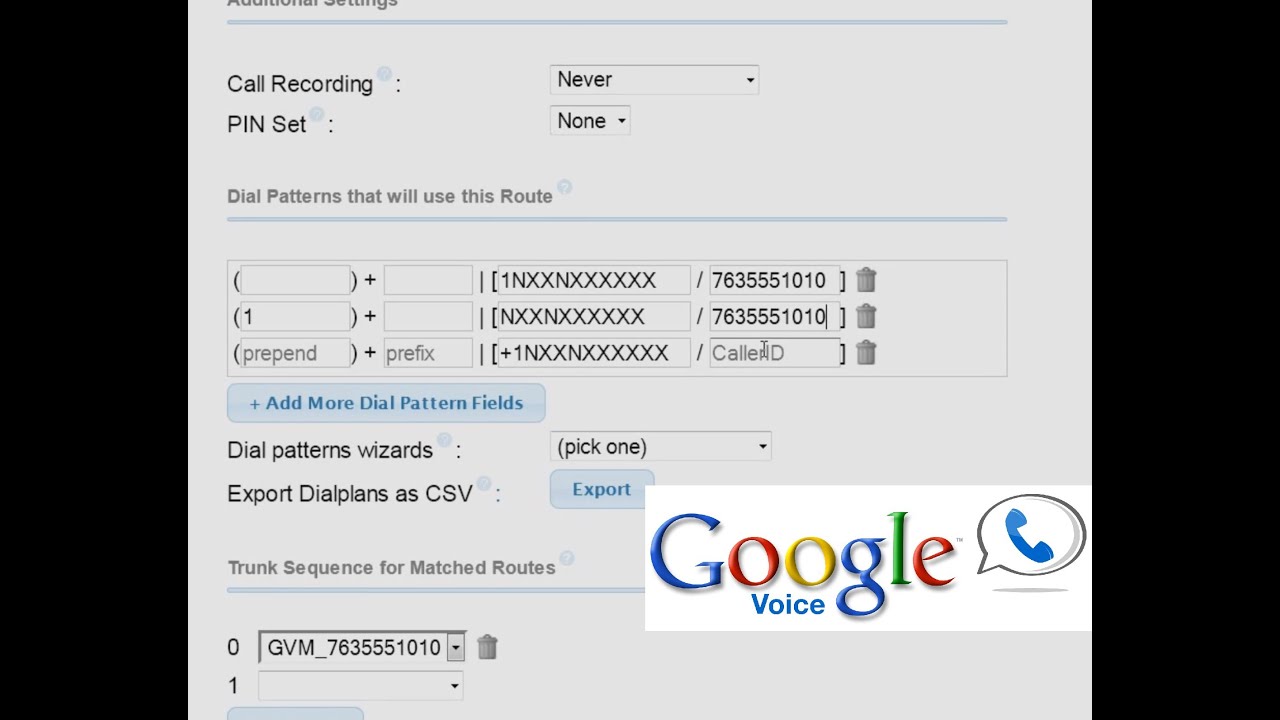
Task: Trash the +1NXXNXXXXXX dial pattern row
Action: [x=866, y=352]
